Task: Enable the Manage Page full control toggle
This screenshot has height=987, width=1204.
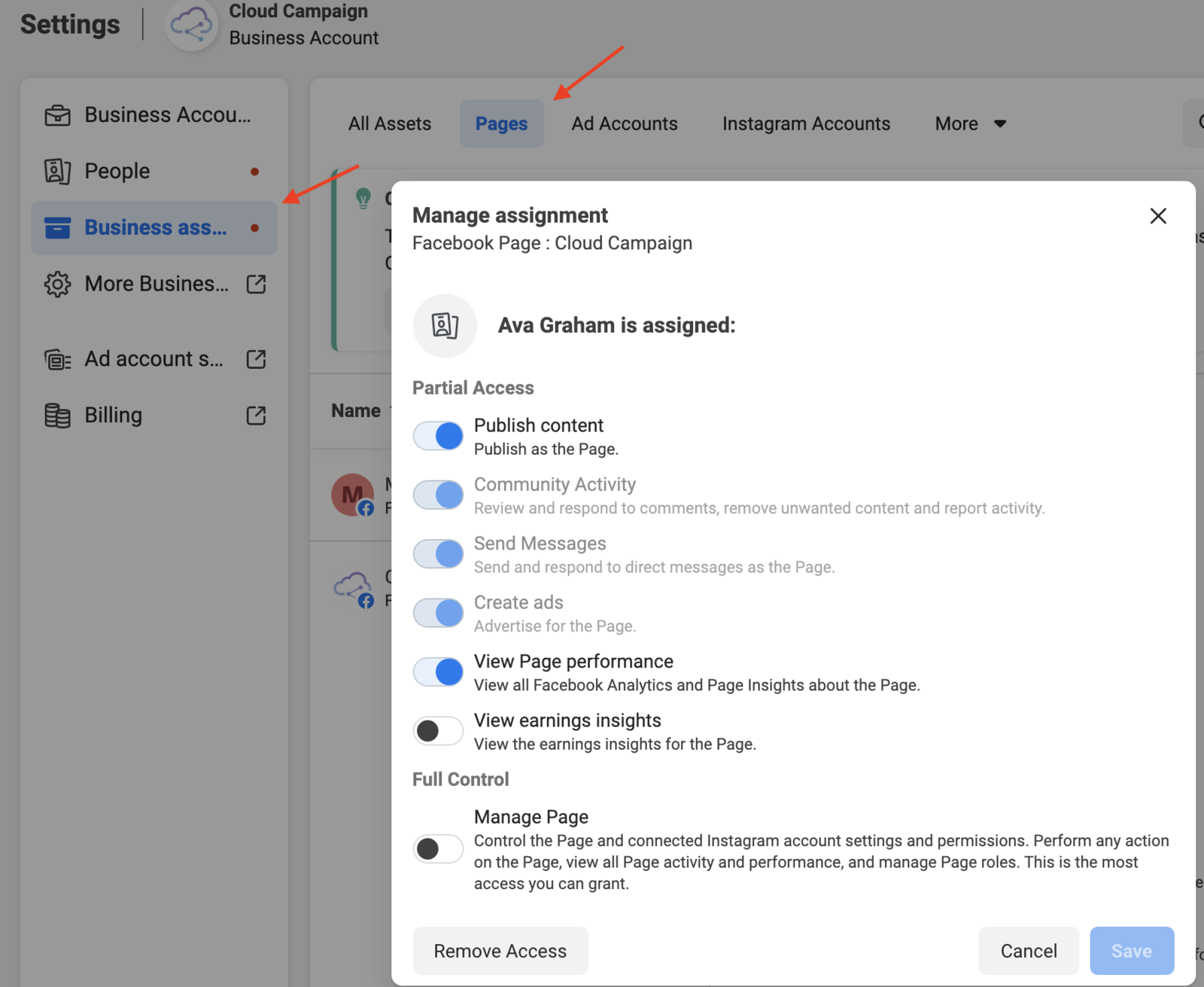Action: pyautogui.click(x=438, y=848)
